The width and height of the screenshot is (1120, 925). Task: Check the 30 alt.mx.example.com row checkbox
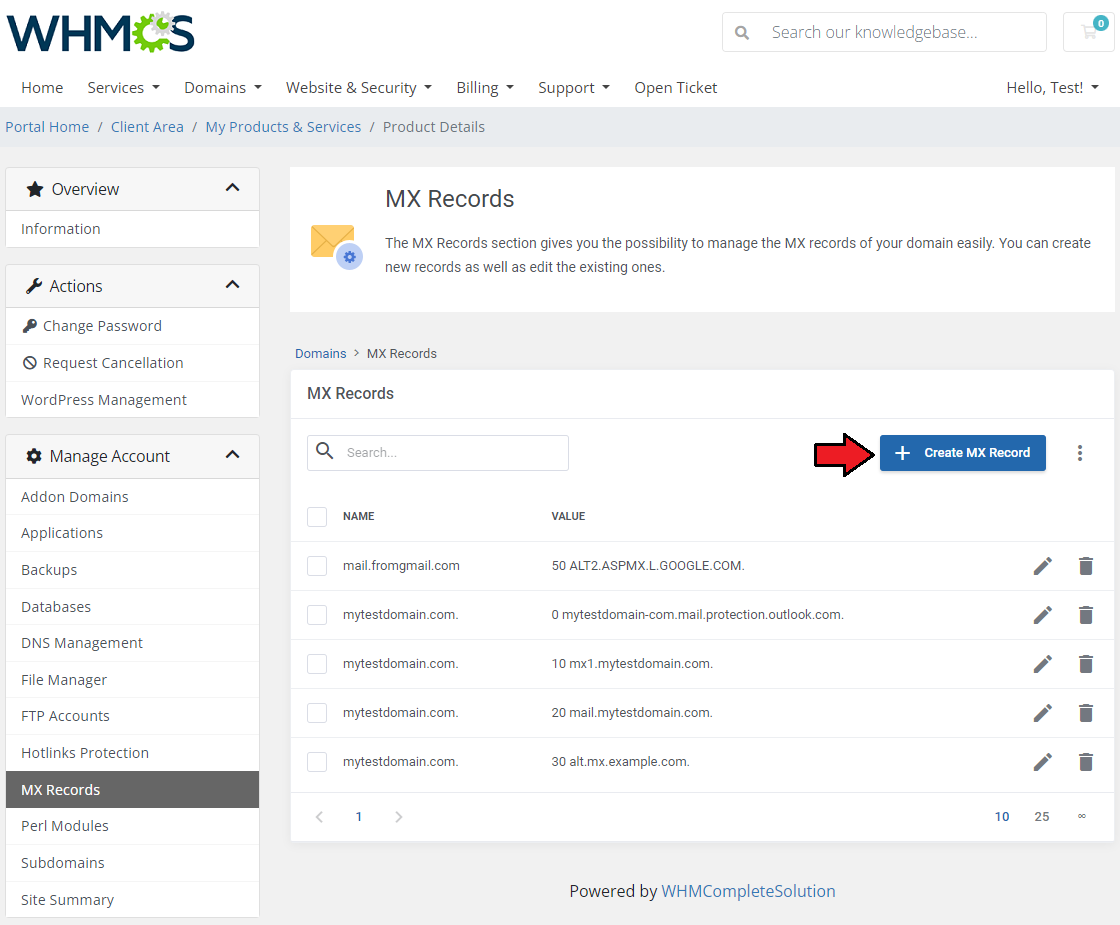(x=316, y=762)
